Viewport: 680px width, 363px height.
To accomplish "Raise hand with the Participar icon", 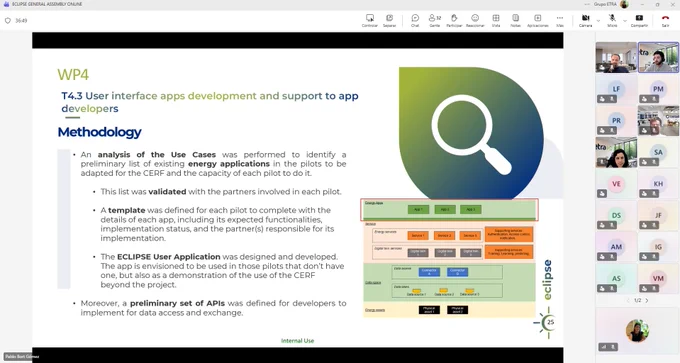I will pyautogui.click(x=454, y=20).
